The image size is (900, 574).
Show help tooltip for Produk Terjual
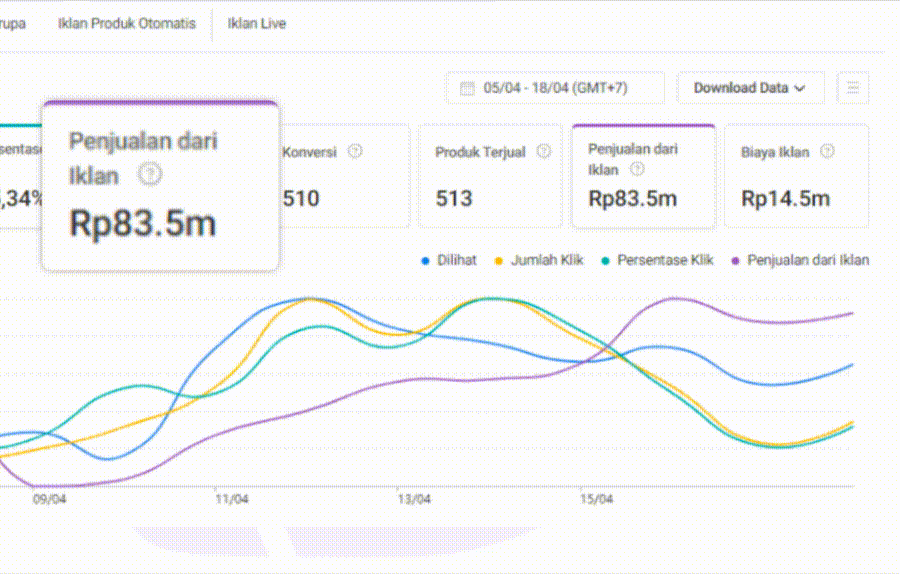pos(544,152)
